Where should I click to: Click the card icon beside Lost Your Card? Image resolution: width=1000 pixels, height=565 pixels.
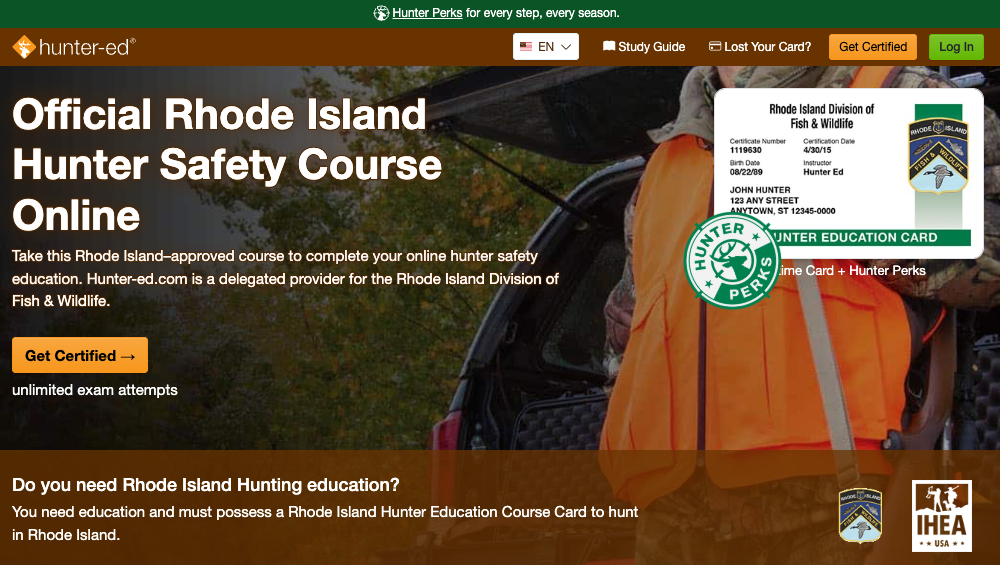[x=715, y=46]
